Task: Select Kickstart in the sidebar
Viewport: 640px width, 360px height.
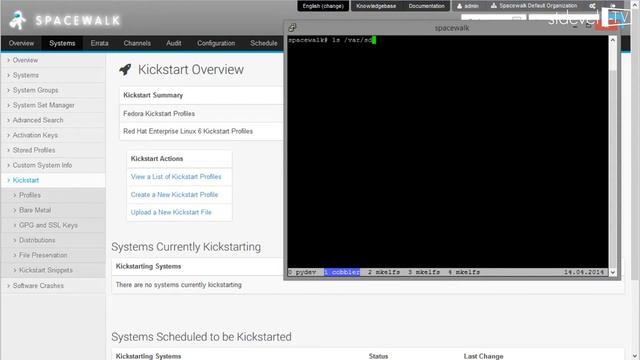Action: (25, 180)
